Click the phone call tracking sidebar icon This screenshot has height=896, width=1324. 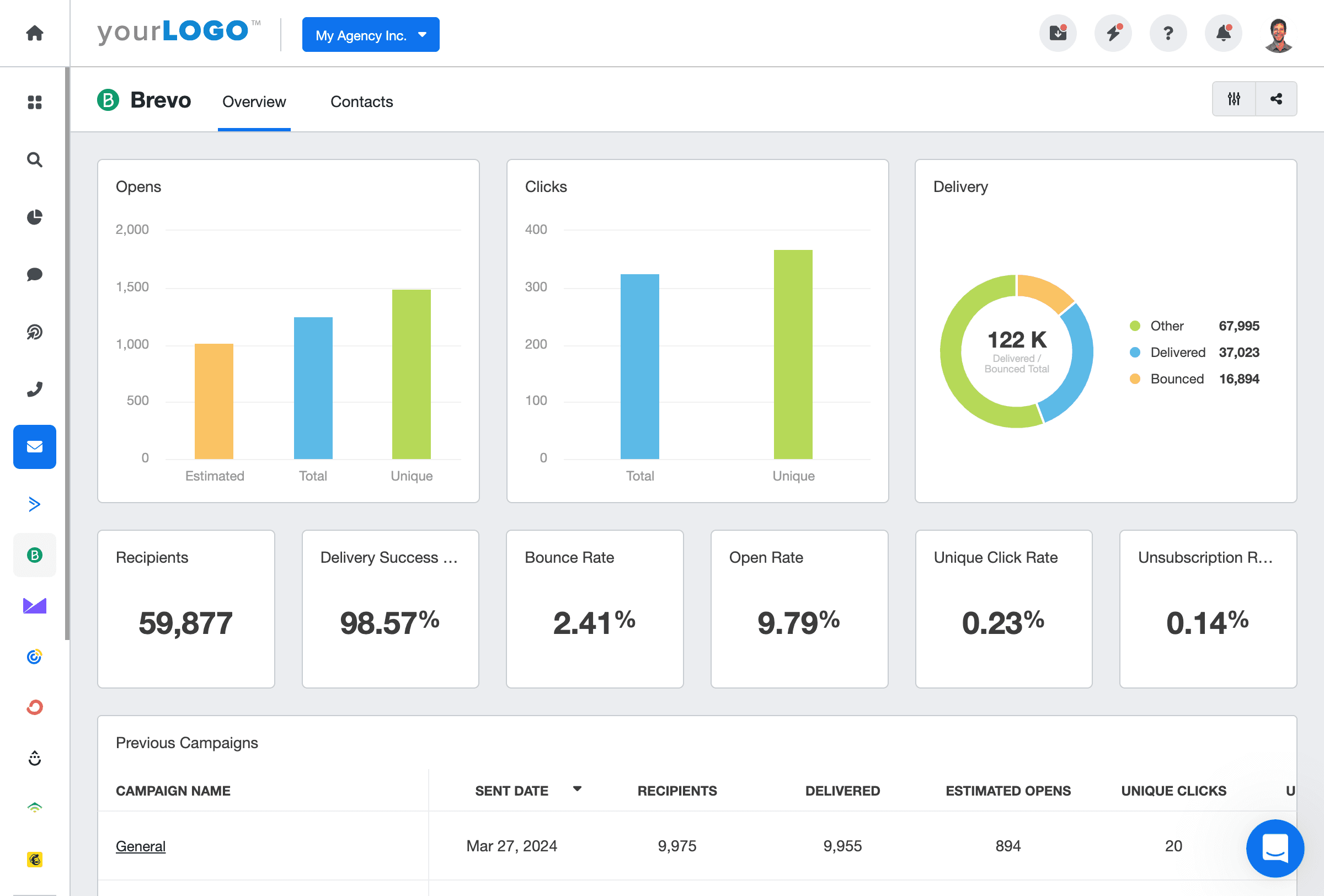pos(35,390)
